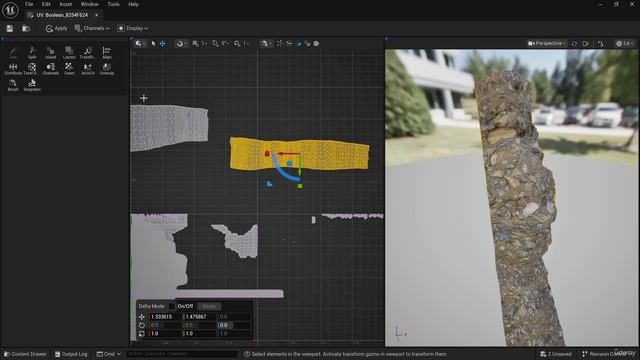Click the Revision Control button
Viewport: 640px width, 360px height.
pyautogui.click(x=608, y=354)
